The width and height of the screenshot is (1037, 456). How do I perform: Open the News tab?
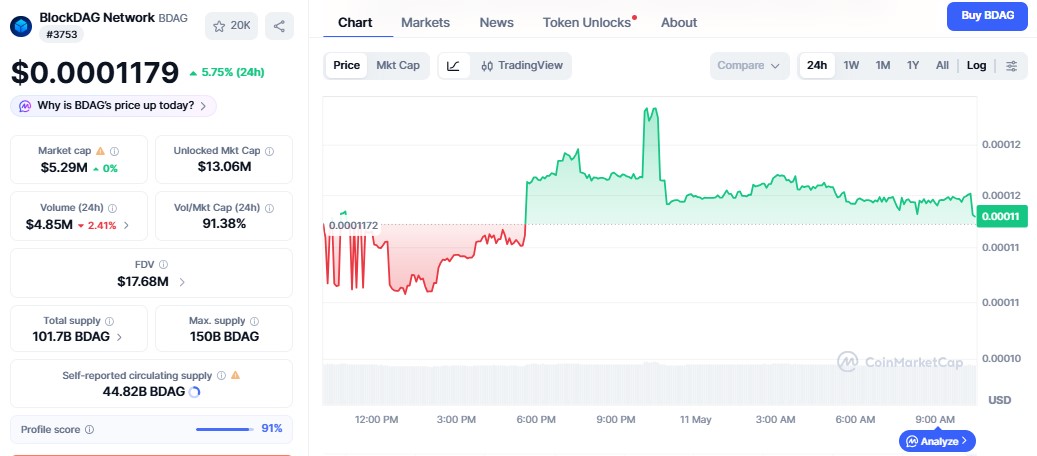(497, 23)
